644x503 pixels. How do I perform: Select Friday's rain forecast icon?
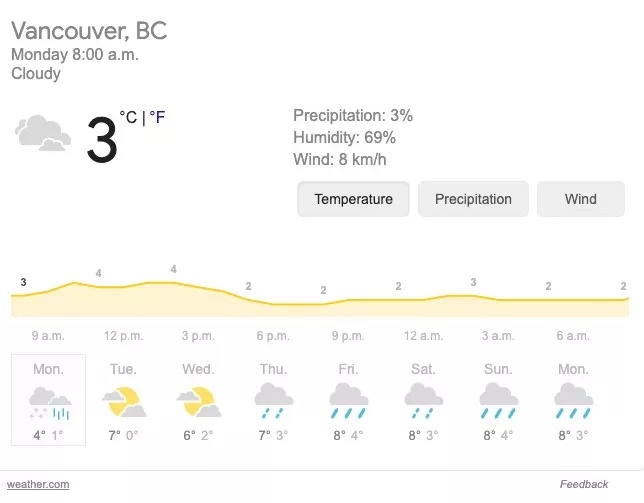[x=349, y=401]
